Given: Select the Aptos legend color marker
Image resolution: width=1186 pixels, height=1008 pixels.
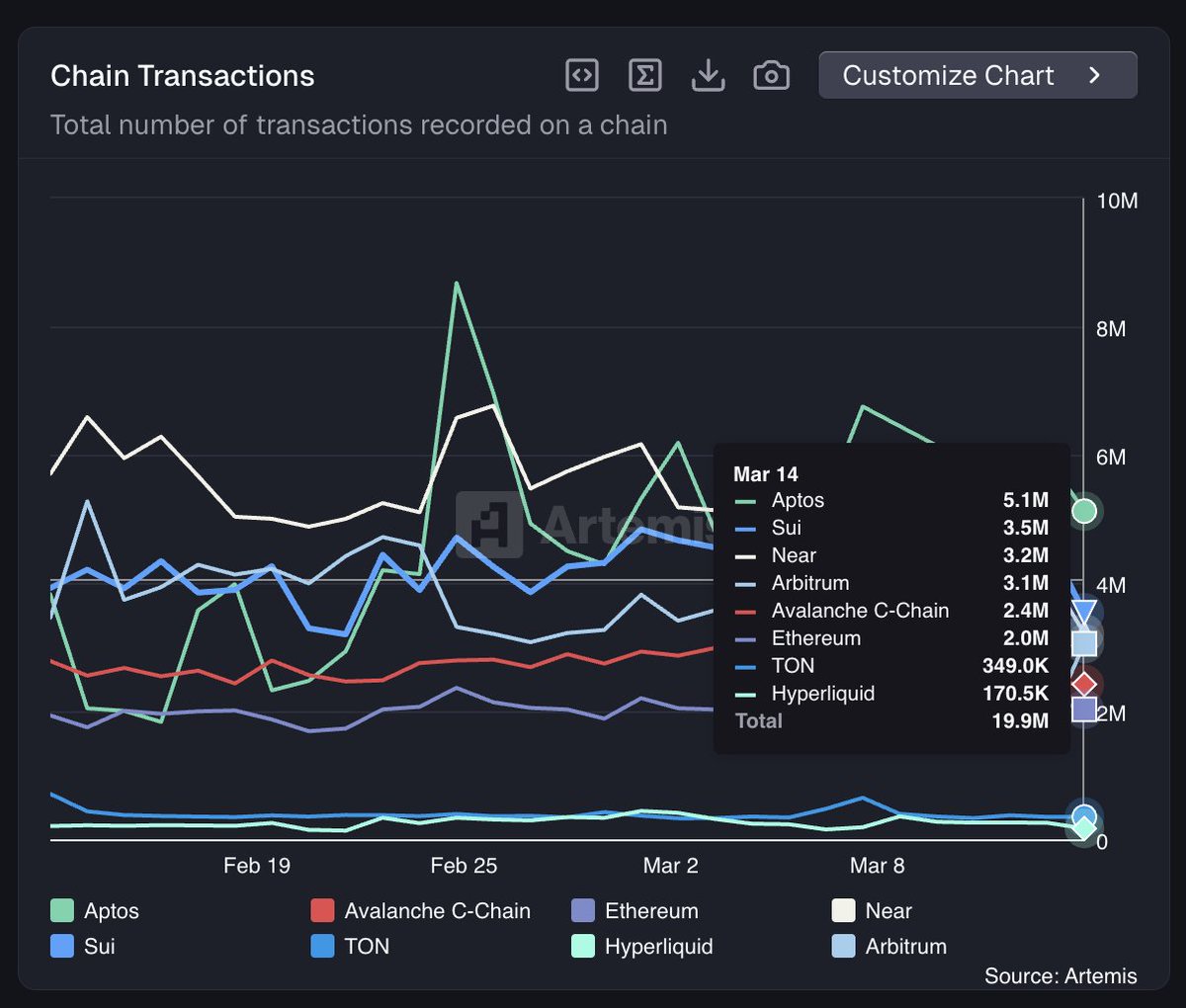Looking at the screenshot, I should click(x=62, y=910).
